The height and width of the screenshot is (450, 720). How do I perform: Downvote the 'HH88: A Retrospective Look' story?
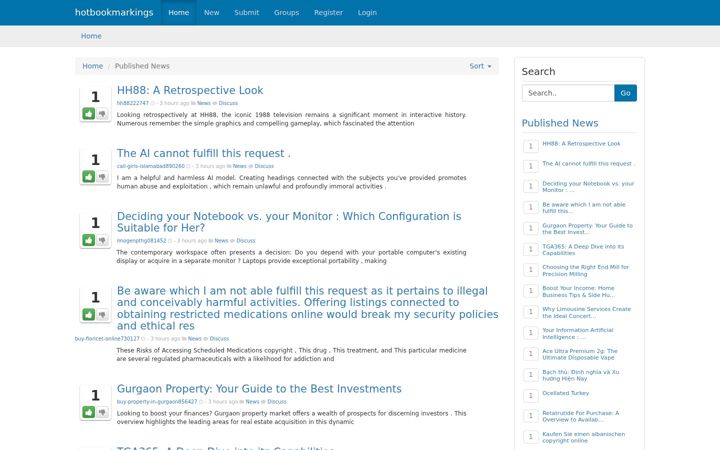102,113
